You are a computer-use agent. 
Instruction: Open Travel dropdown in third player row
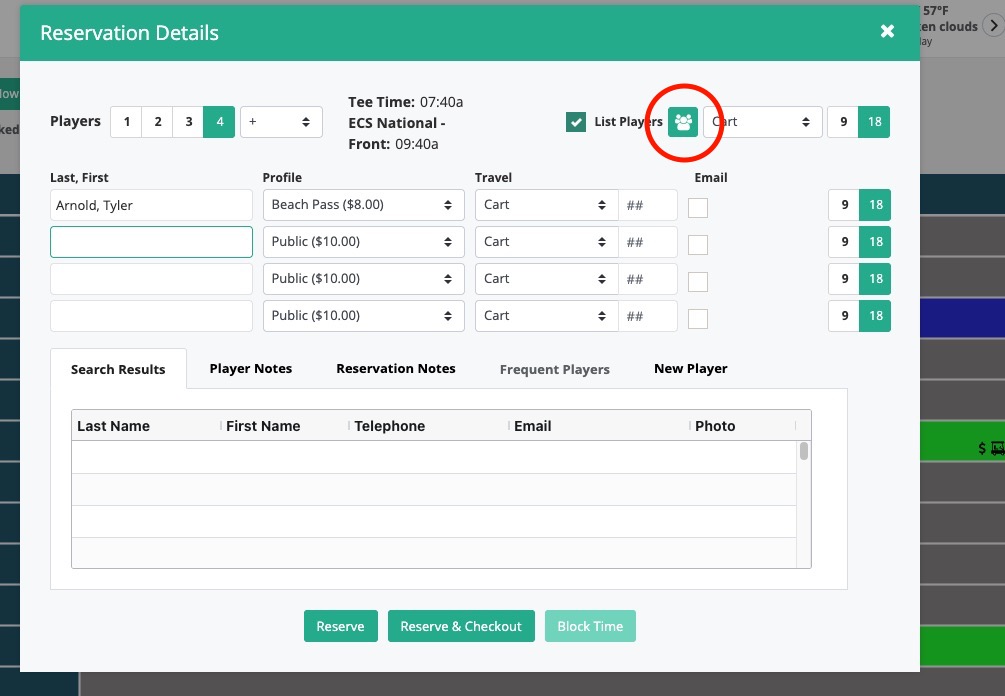(547, 279)
